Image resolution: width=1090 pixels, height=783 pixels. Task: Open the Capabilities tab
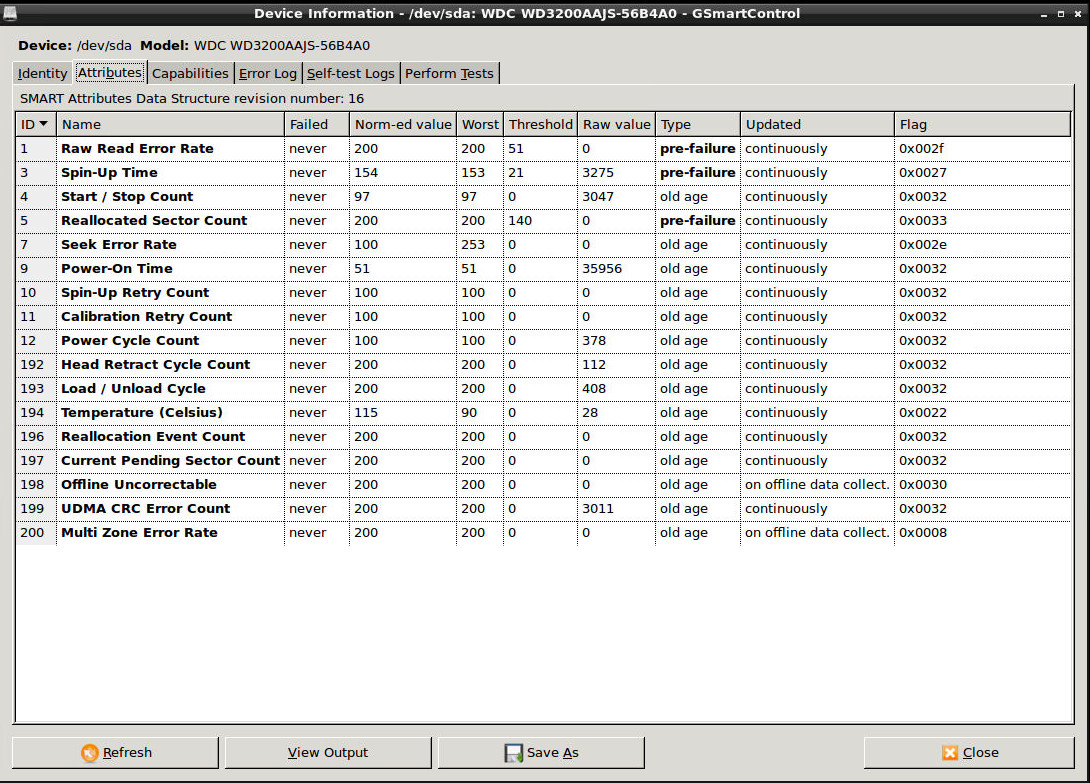pyautogui.click(x=190, y=73)
